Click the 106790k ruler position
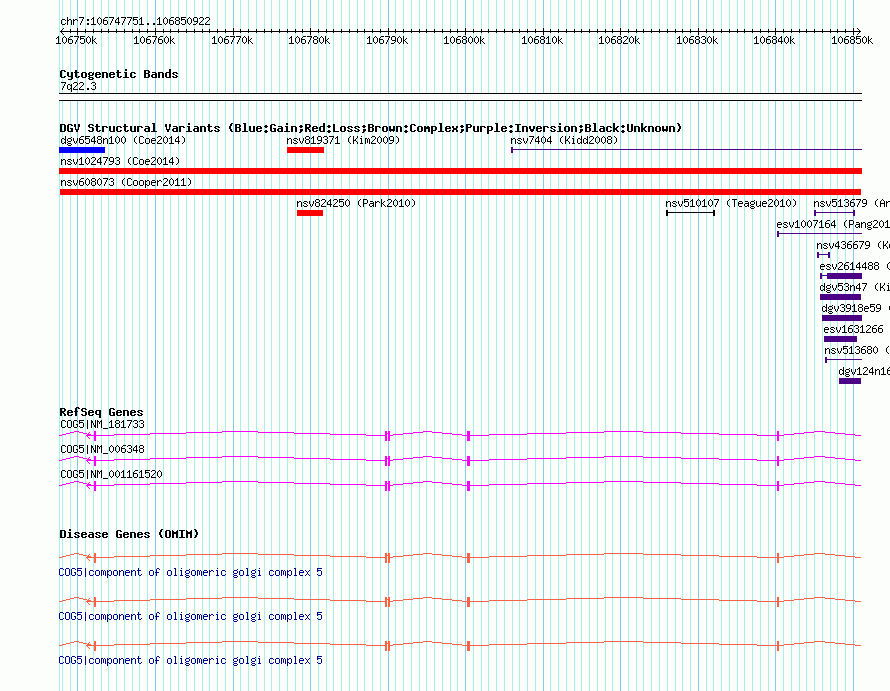 [387, 40]
